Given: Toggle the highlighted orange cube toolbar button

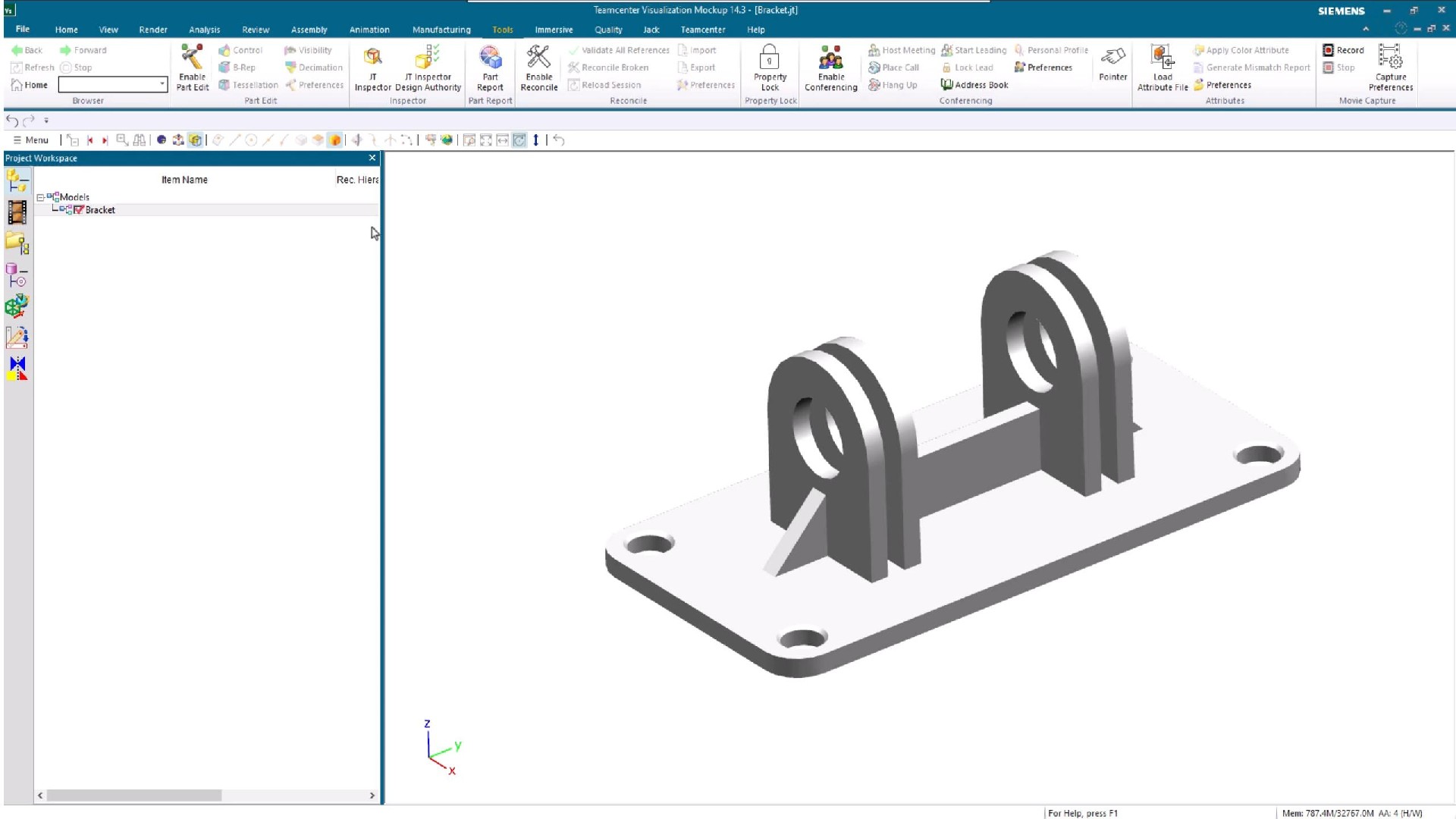Looking at the screenshot, I should [335, 140].
